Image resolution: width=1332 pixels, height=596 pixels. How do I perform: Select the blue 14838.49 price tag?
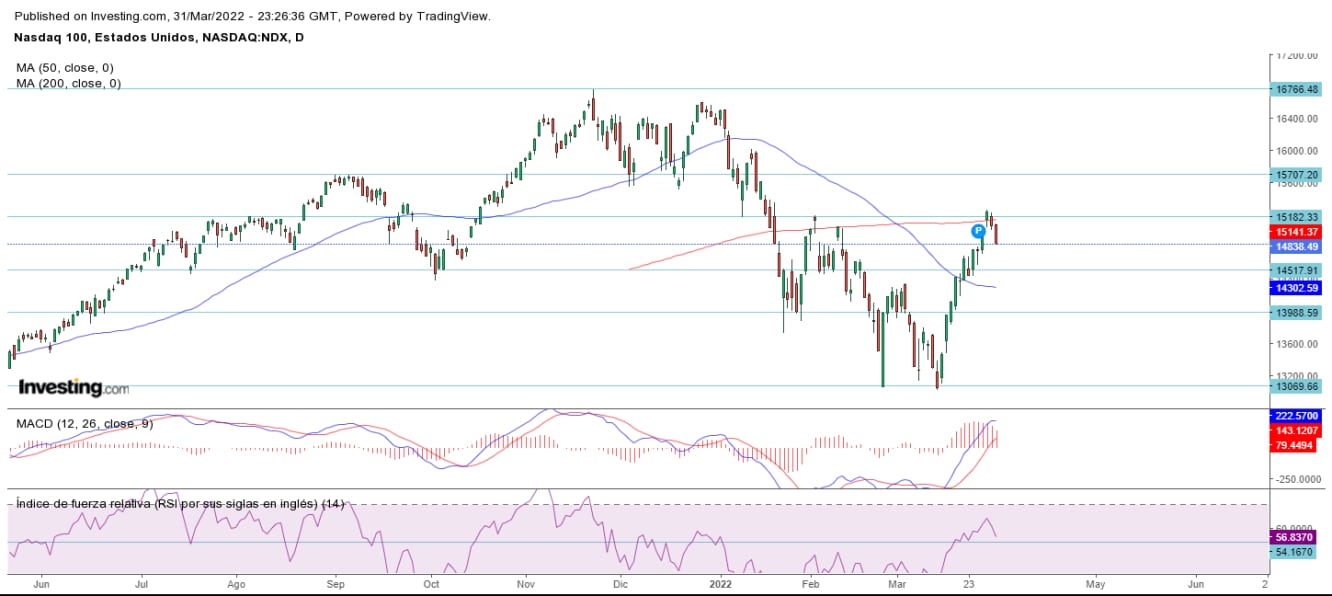[1297, 246]
